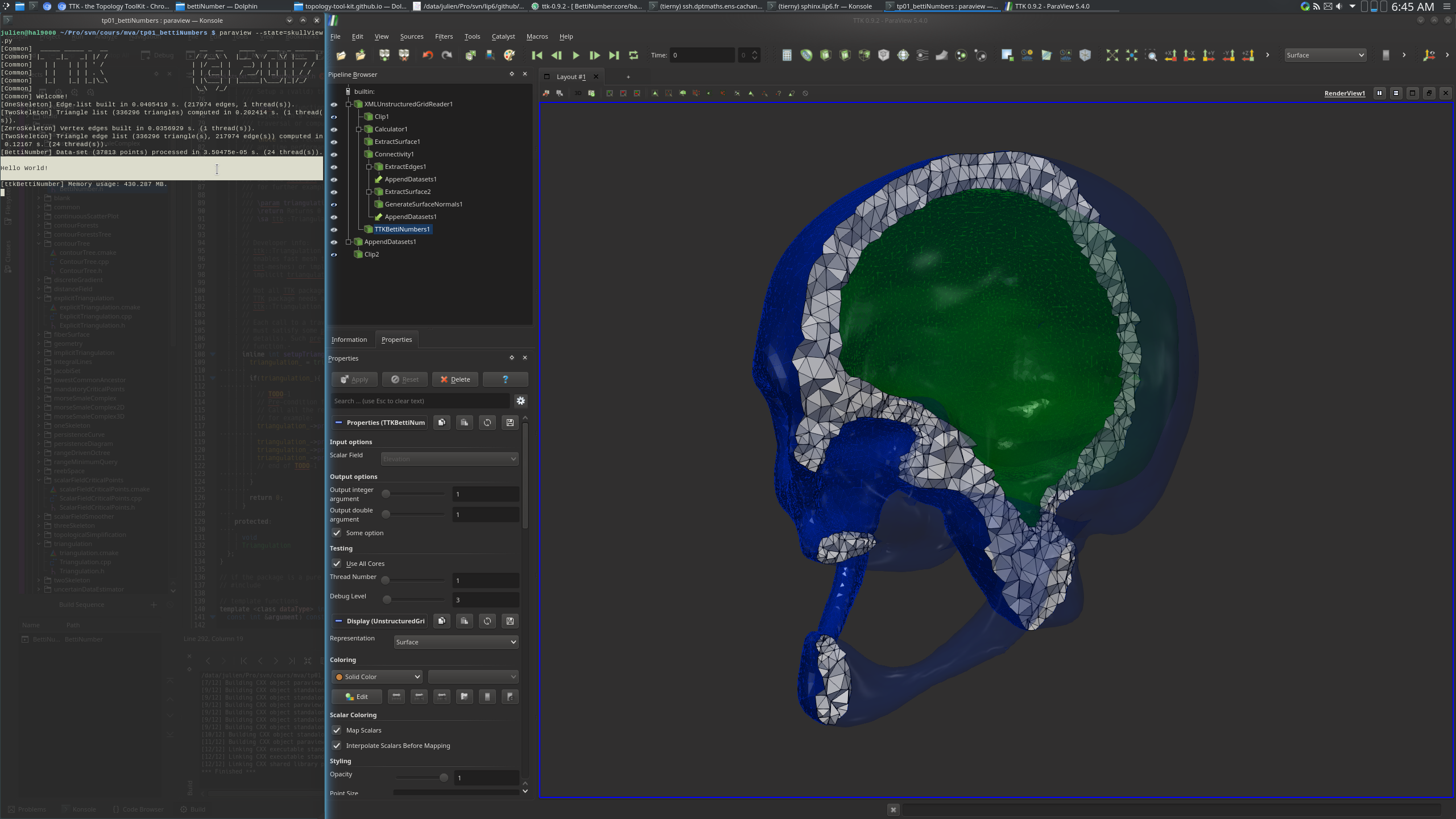The image size is (1456, 819).
Task: Collapse the XMLUnstructuredGridReader1 tree node
Action: tap(349, 104)
